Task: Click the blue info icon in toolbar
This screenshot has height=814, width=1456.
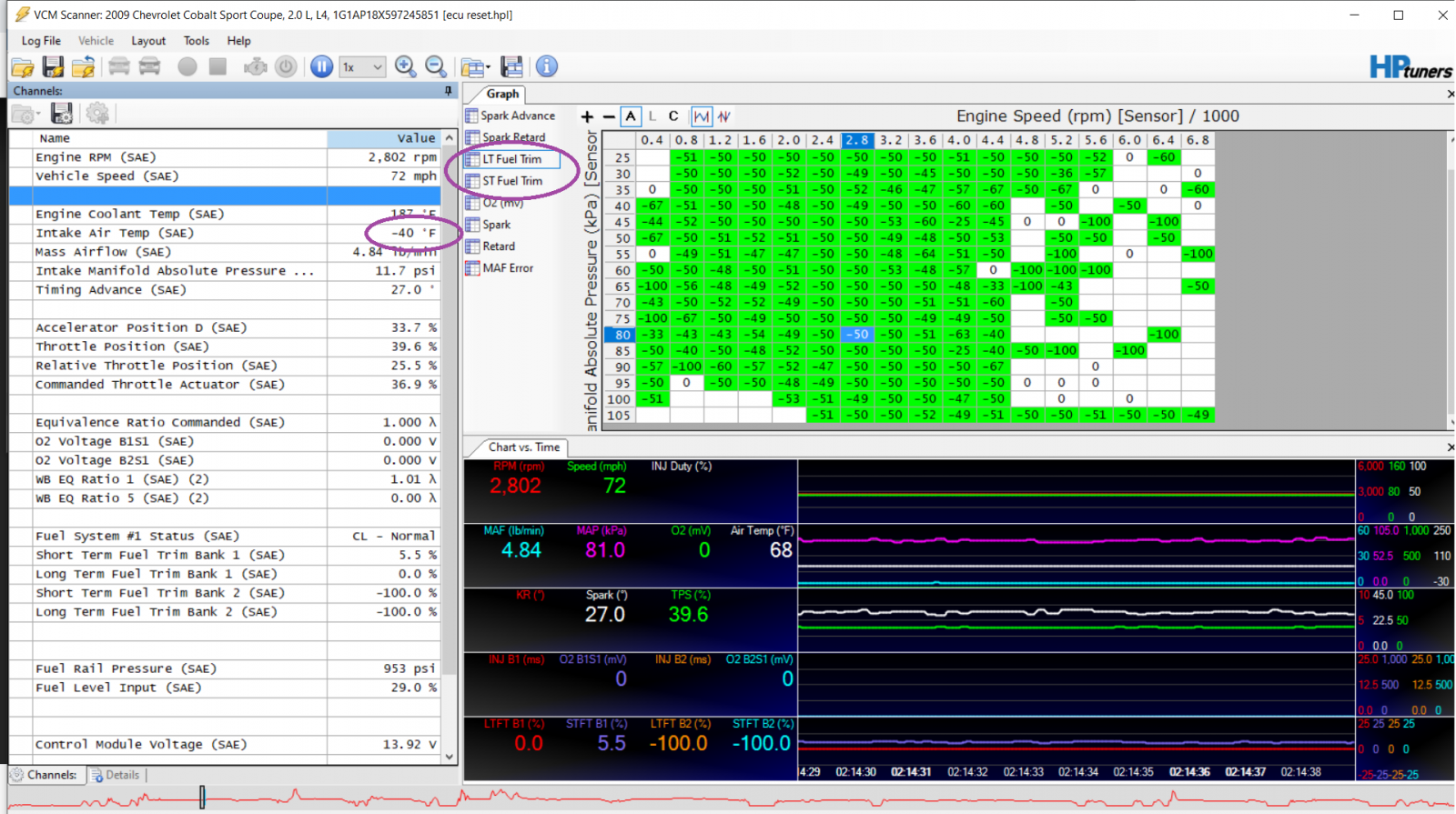Action: (x=547, y=66)
